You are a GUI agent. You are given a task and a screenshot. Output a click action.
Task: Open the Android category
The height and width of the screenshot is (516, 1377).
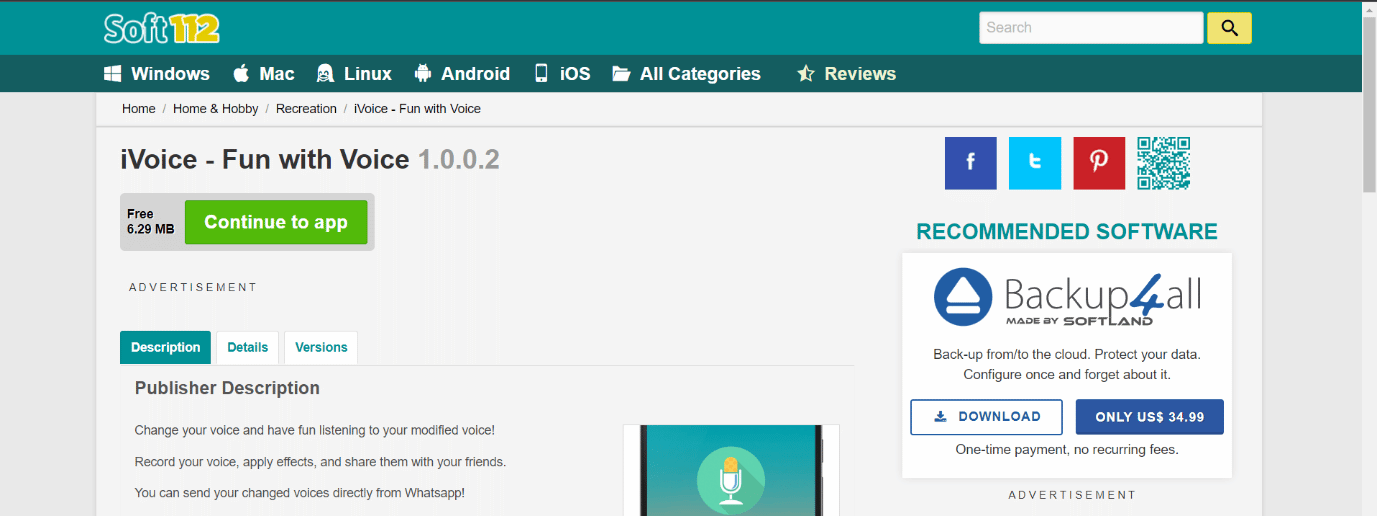(462, 74)
